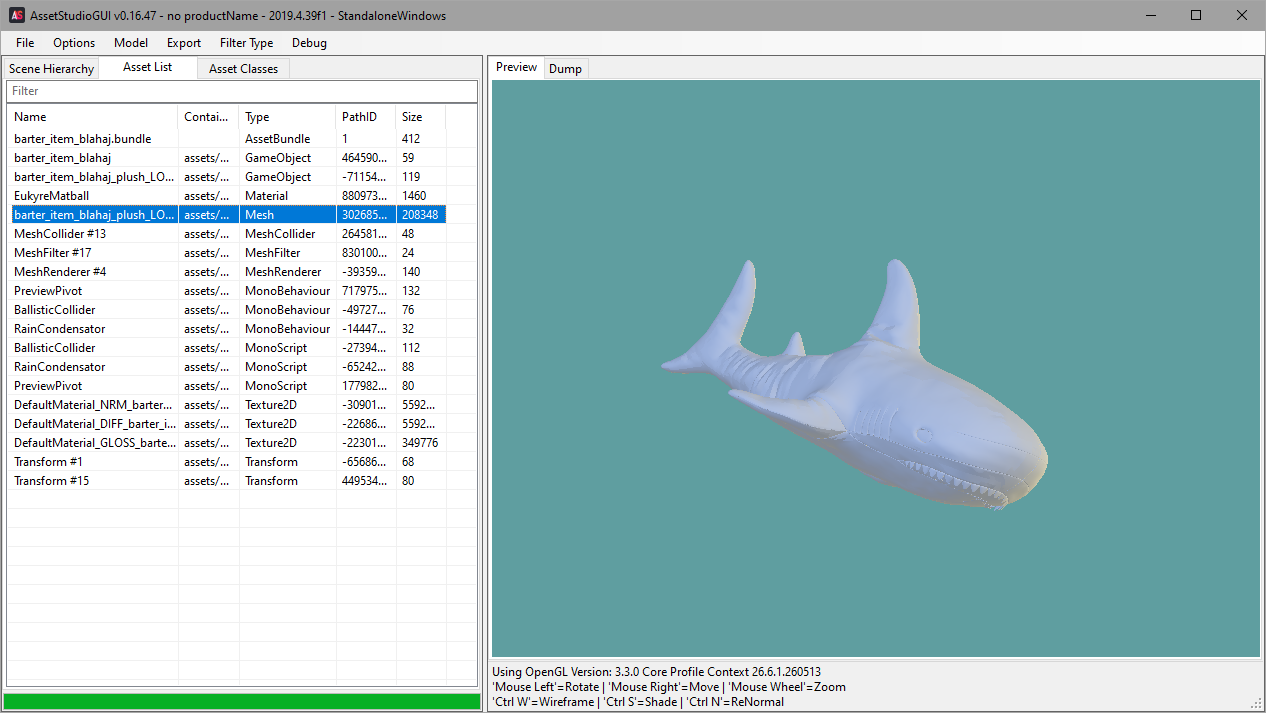The height and width of the screenshot is (713, 1266).
Task: Open the Options menu
Action: coord(74,43)
